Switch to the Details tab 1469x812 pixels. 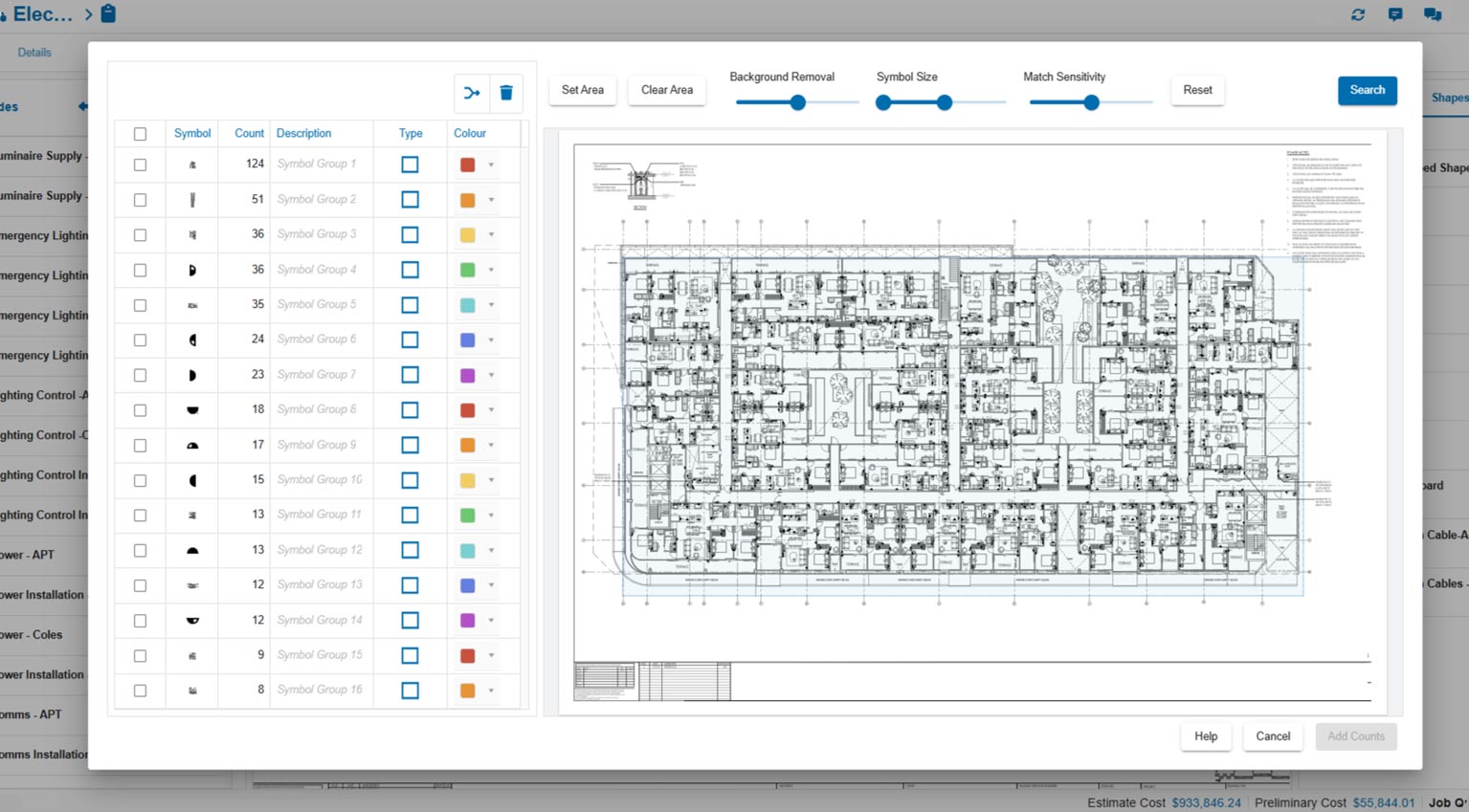click(x=34, y=53)
